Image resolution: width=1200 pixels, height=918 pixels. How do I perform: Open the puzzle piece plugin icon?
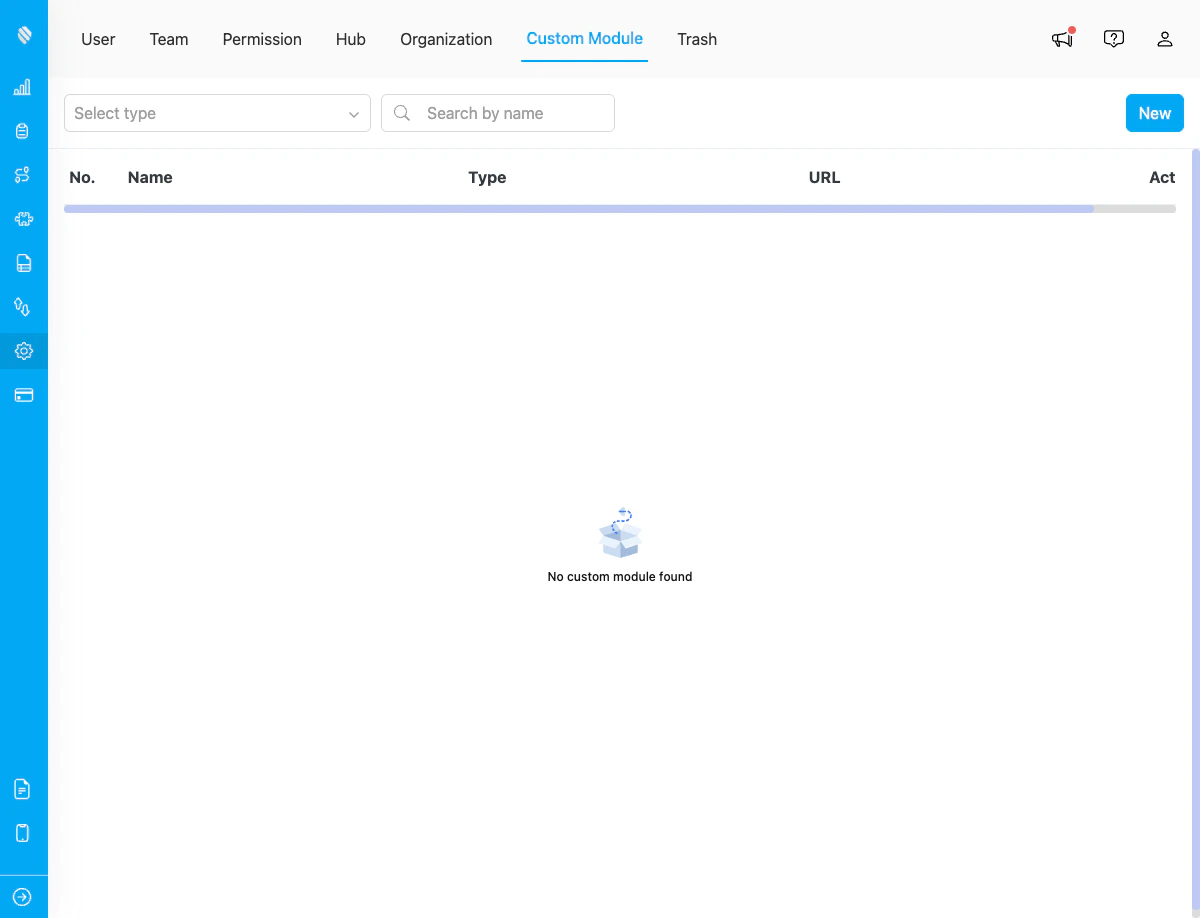[x=23, y=219]
